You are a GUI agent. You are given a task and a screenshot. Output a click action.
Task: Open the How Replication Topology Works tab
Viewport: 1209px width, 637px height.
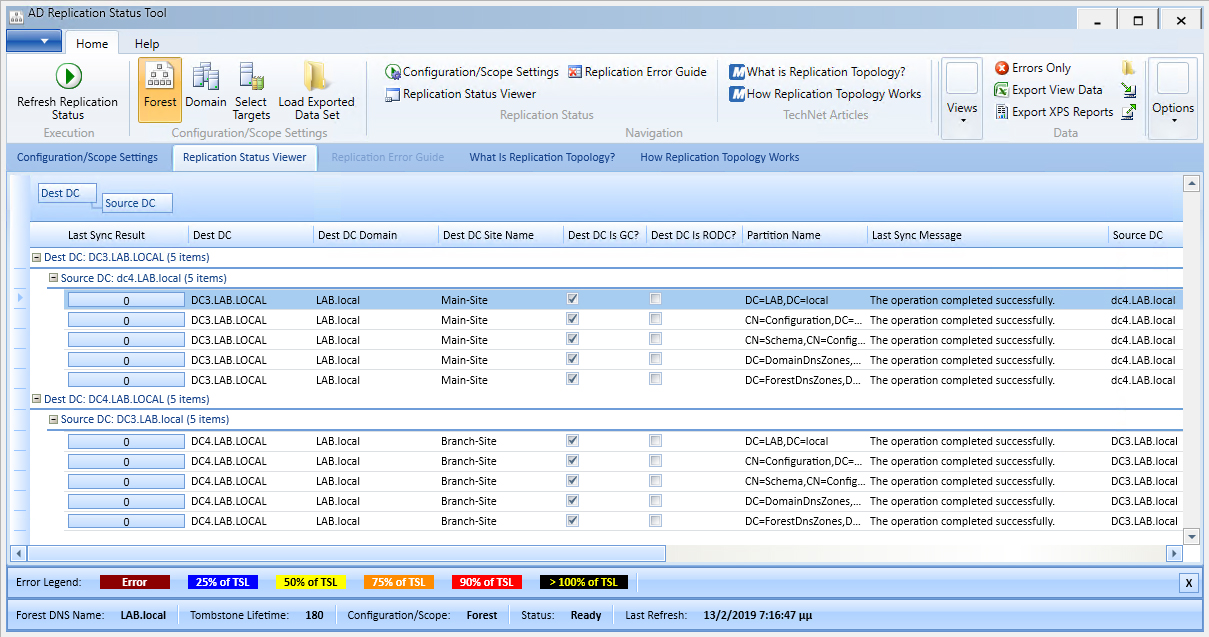[719, 157]
